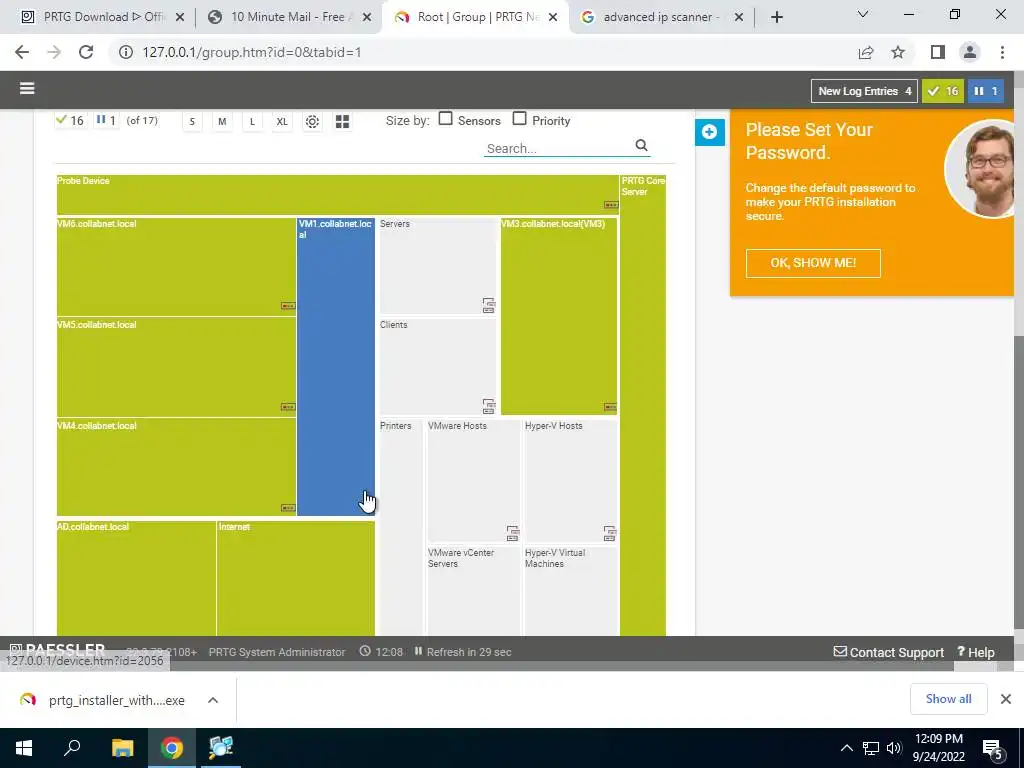
Task: Open the Servers group tile
Action: (438, 267)
